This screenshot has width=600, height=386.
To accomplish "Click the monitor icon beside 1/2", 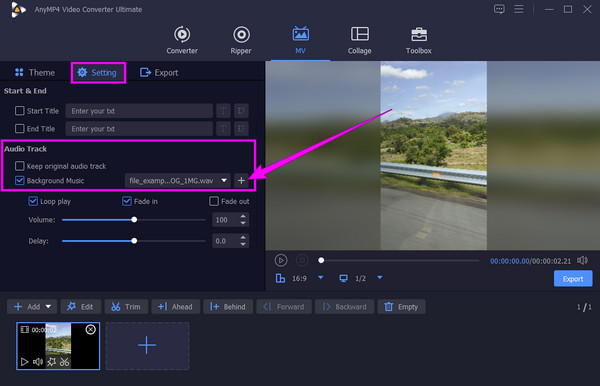I will 344,278.
